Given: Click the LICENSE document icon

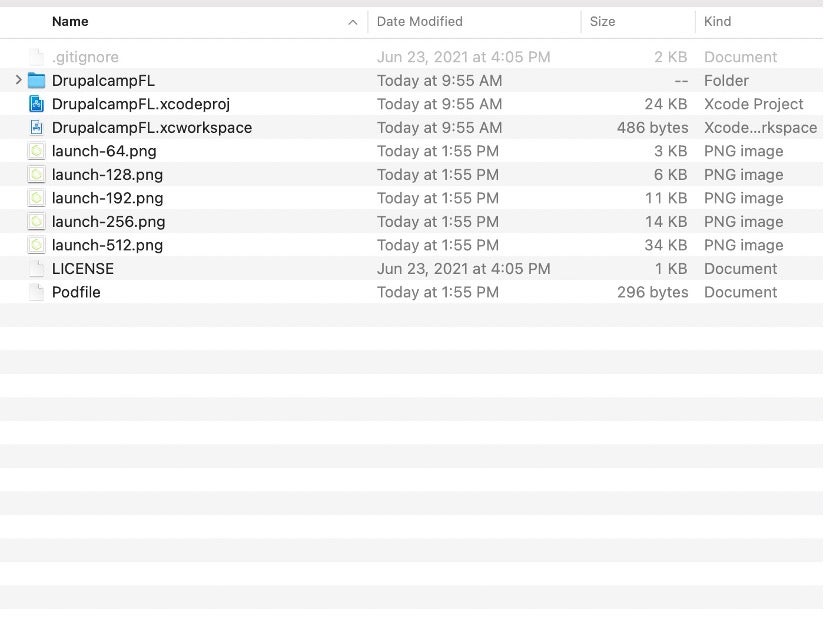Looking at the screenshot, I should click(37, 269).
